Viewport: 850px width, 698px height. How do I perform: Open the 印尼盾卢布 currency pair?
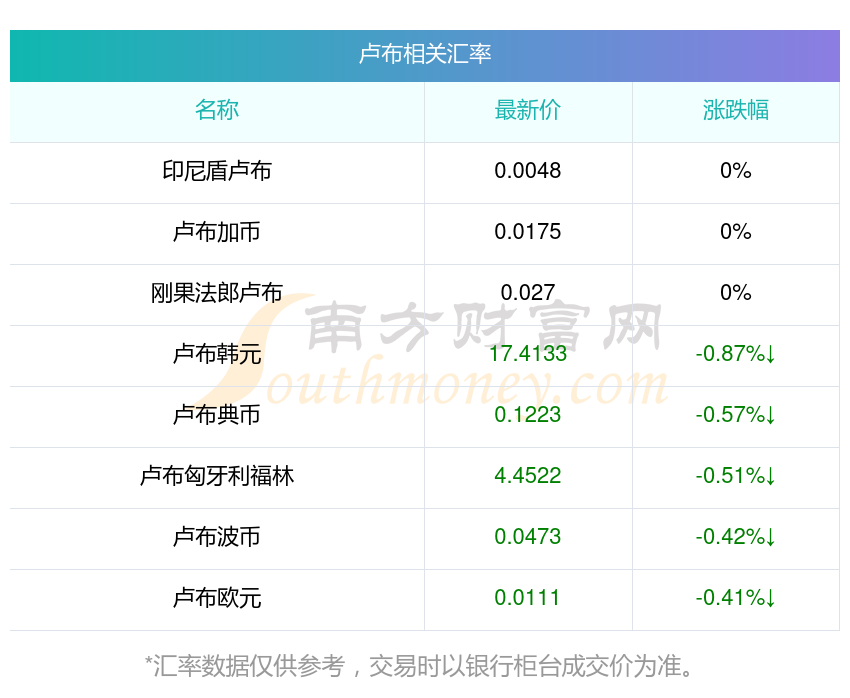pyautogui.click(x=217, y=171)
